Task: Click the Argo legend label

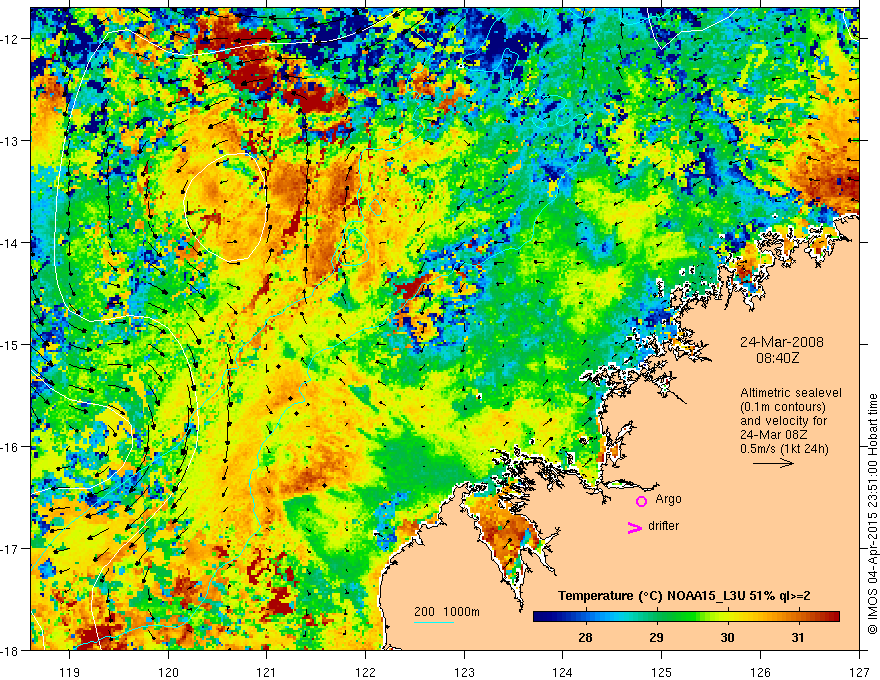Action: click(668, 499)
